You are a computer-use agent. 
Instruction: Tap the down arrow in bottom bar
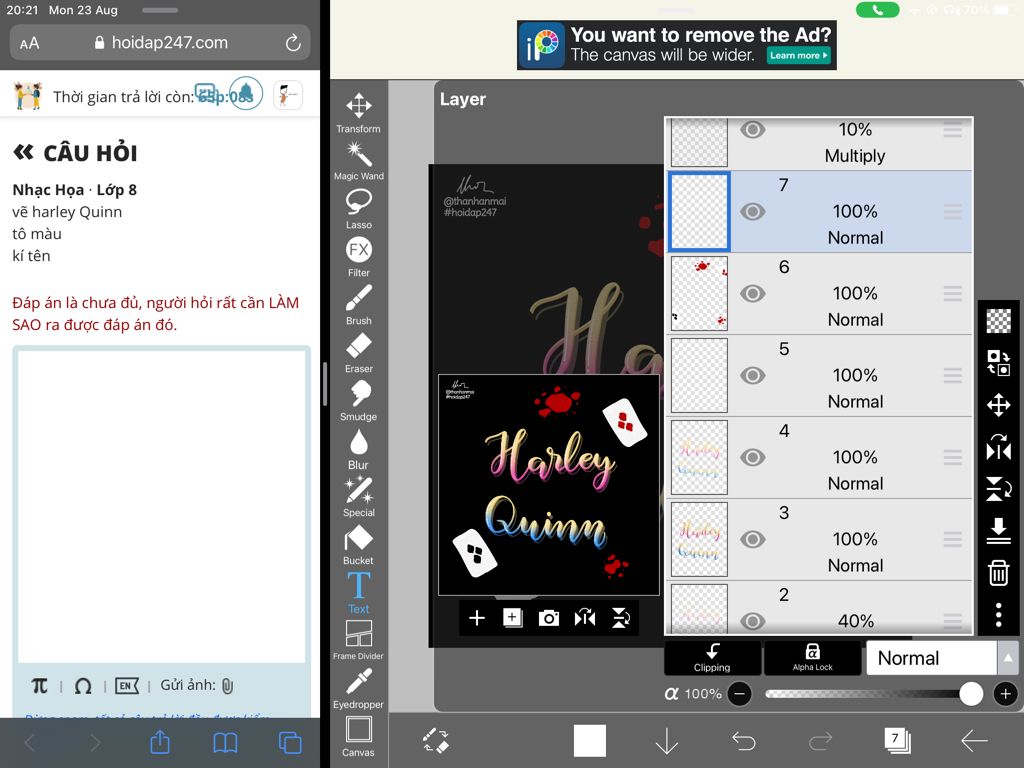[667, 741]
